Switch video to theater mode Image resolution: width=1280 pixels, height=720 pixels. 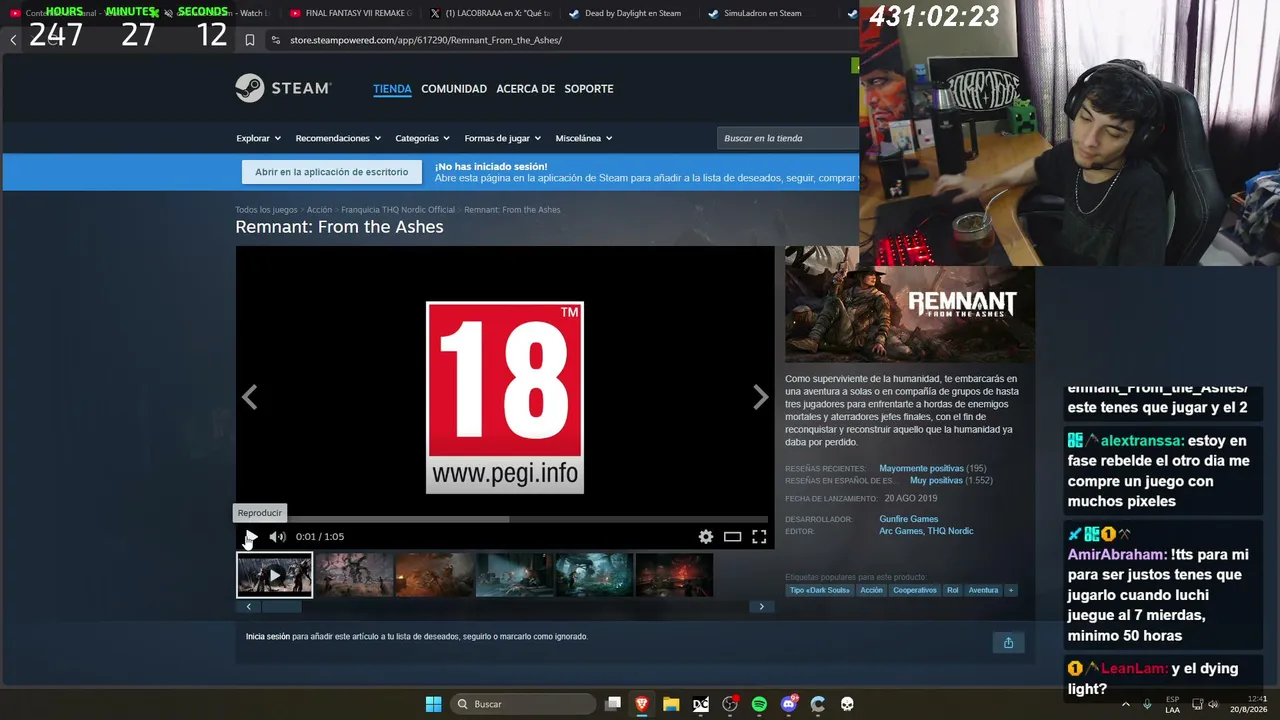pyautogui.click(x=732, y=537)
